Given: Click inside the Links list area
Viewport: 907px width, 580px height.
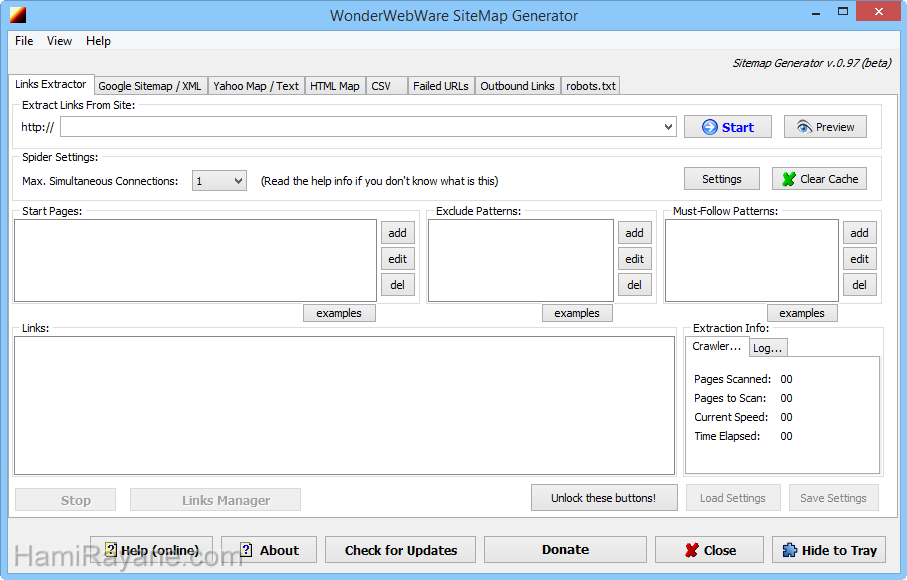Looking at the screenshot, I should tap(344, 405).
